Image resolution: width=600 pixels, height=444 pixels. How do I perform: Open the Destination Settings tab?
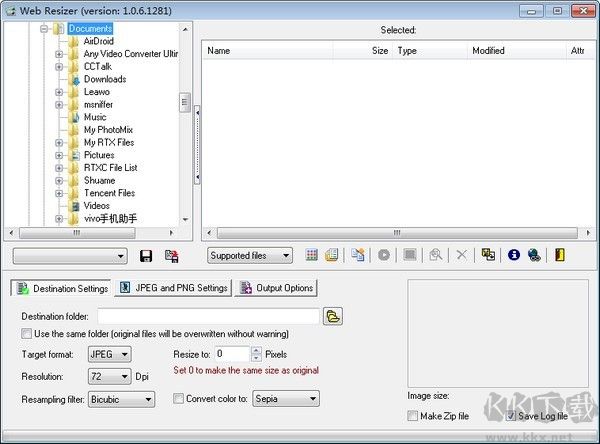pyautogui.click(x=61, y=288)
